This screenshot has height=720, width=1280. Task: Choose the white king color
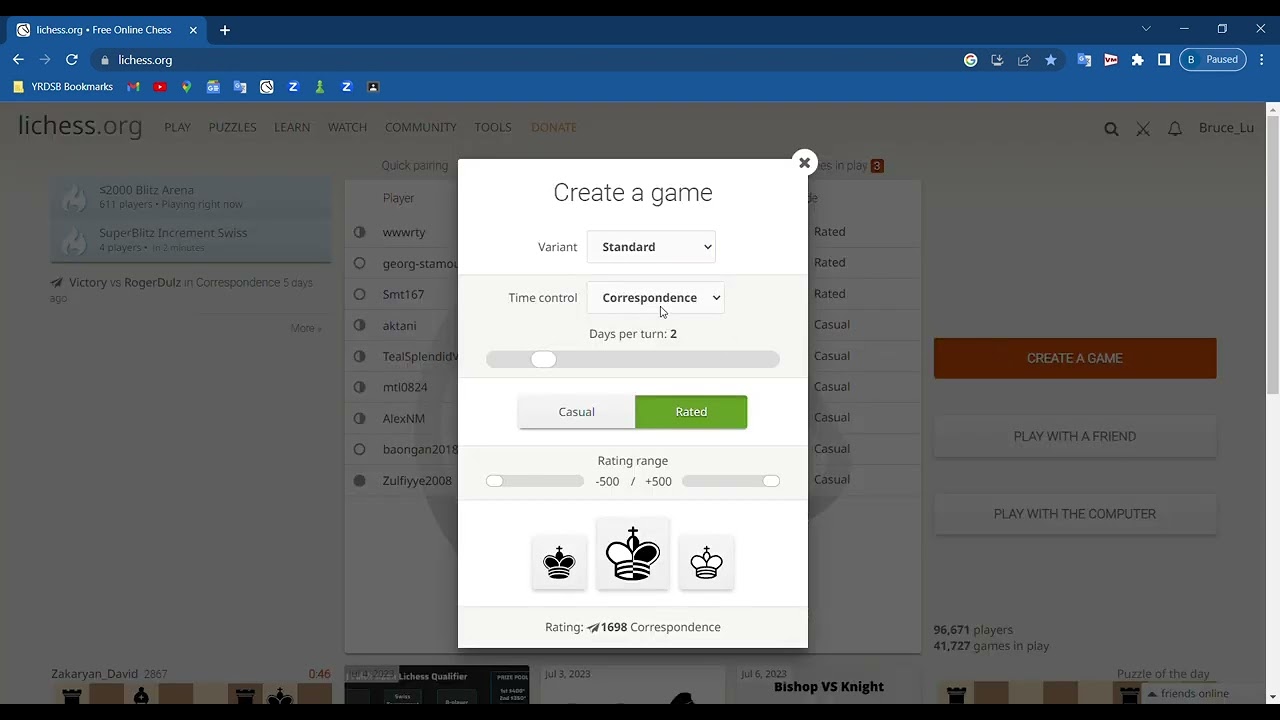tap(707, 563)
